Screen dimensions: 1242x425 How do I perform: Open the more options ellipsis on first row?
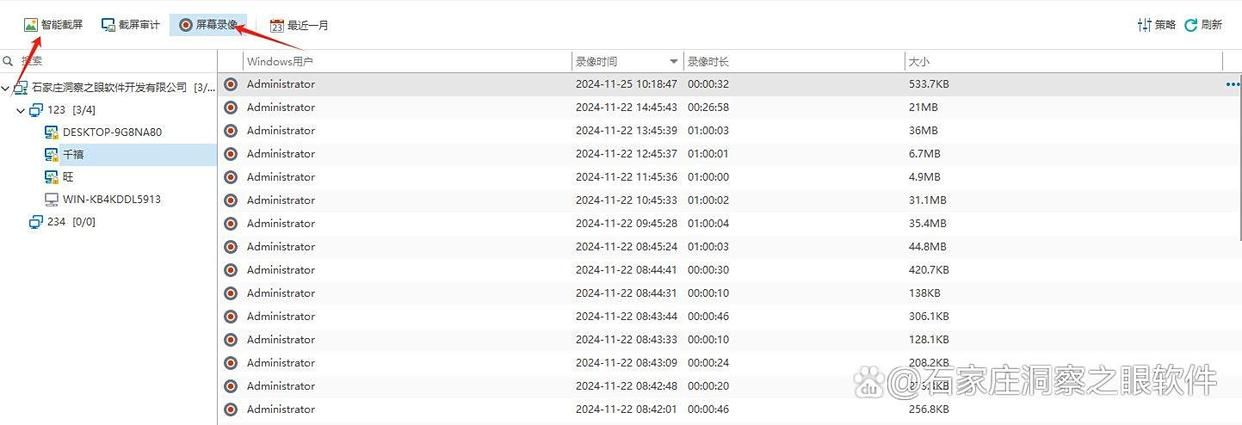(x=1232, y=85)
